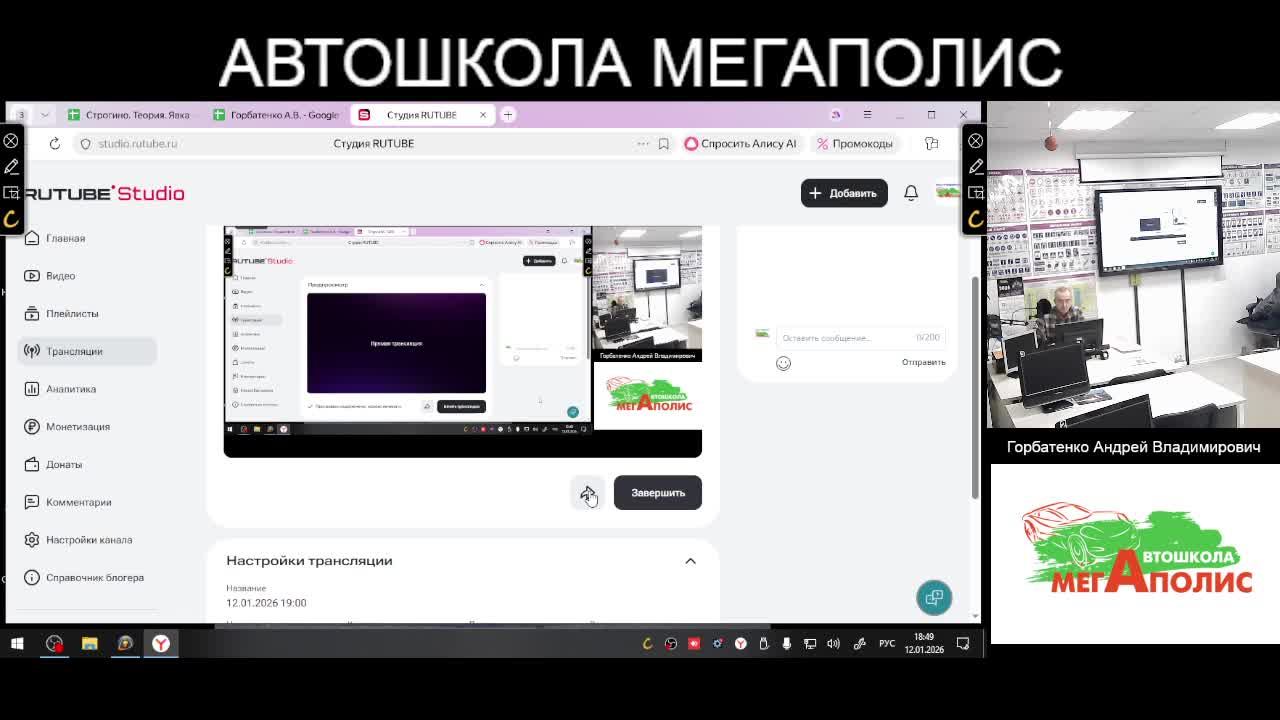
Task: Click Спросить Алису AI button
Action: [741, 144]
